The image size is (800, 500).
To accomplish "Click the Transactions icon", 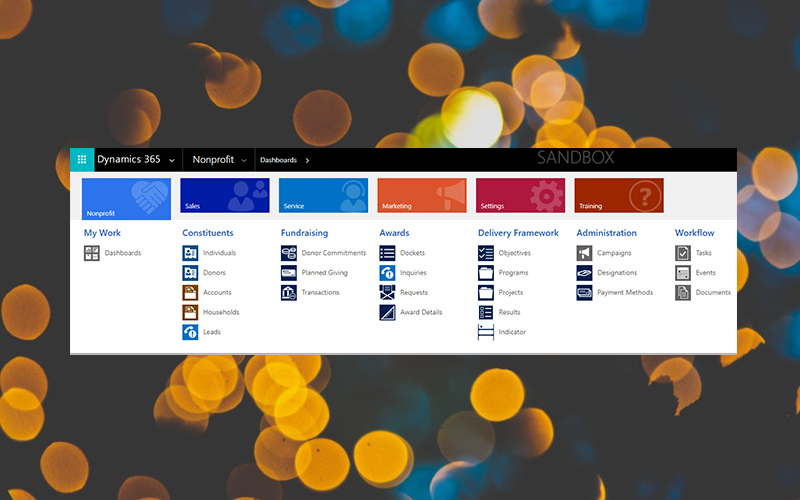I will [289, 292].
